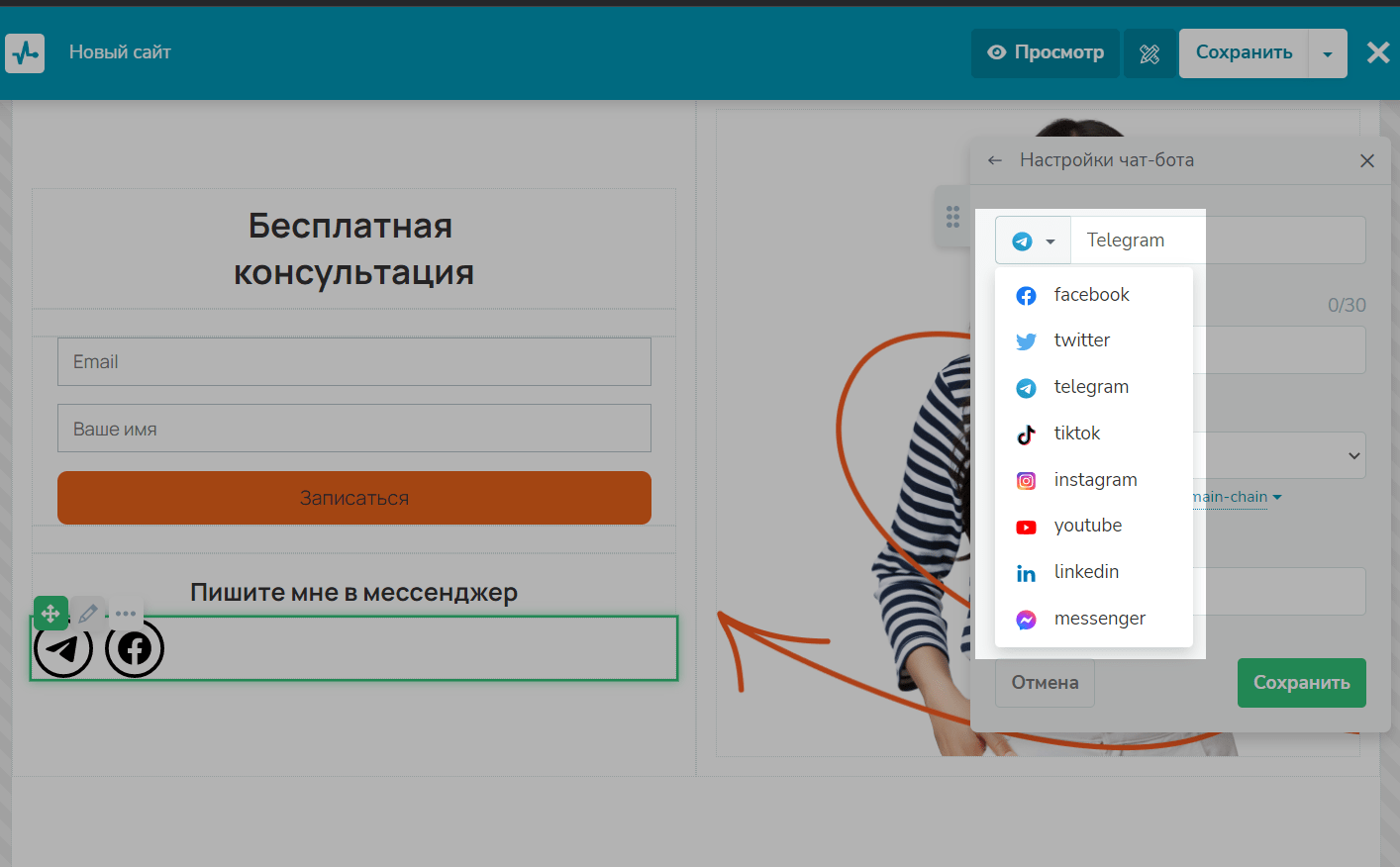
Task: Expand the arrow next to top Сохранить
Action: pos(1328,53)
